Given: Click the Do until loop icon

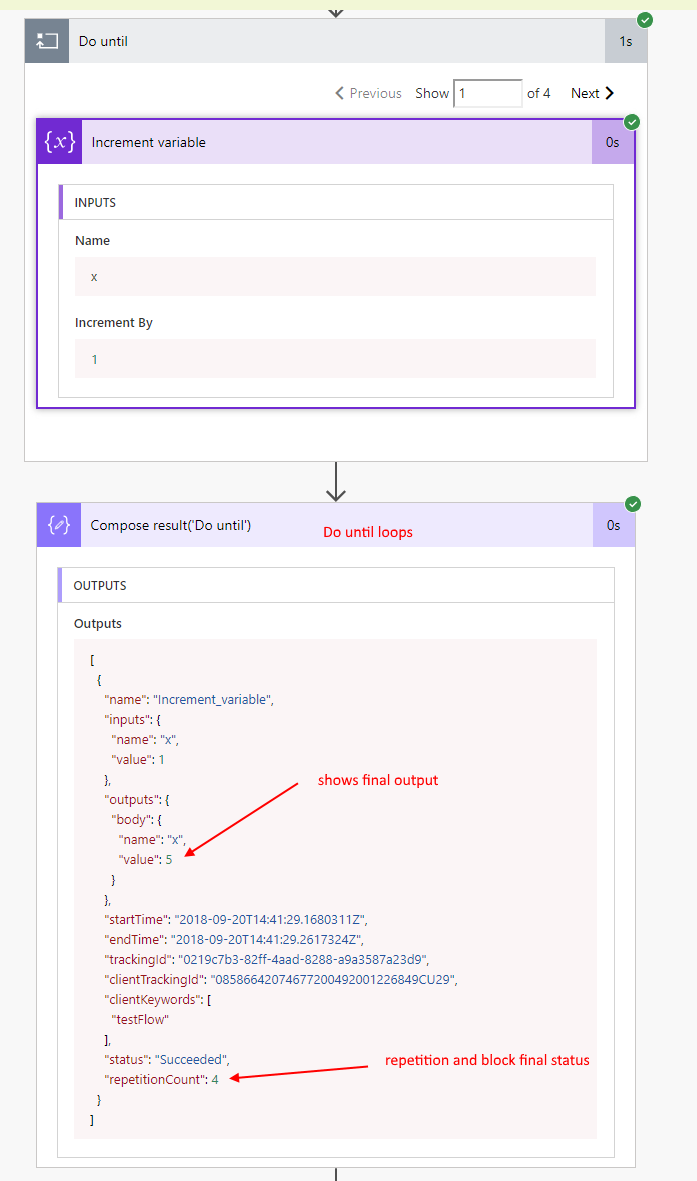Looking at the screenshot, I should [47, 41].
